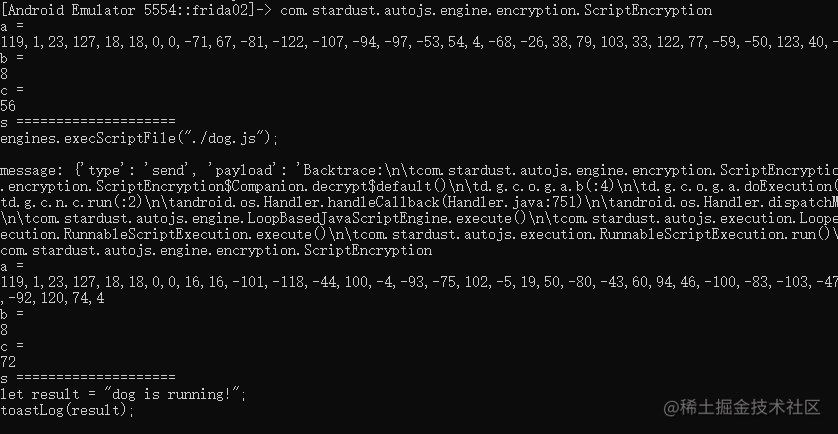Click the let result dog is running line
Screen dimensions: 838x434
pyautogui.click(x=123, y=394)
